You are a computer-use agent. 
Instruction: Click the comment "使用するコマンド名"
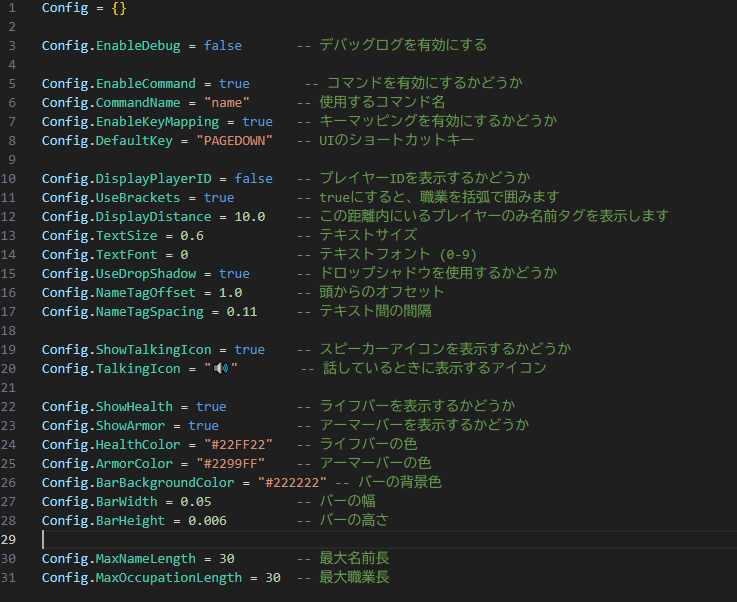point(382,102)
